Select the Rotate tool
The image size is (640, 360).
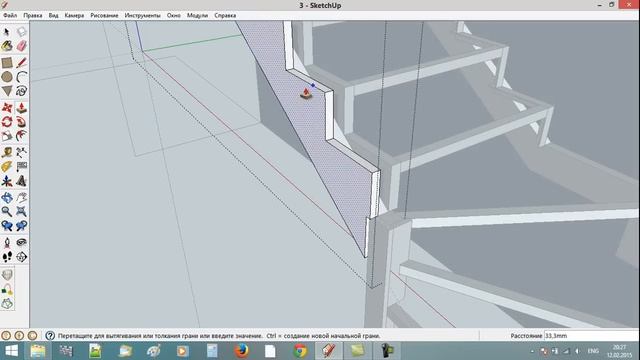tap(7, 122)
